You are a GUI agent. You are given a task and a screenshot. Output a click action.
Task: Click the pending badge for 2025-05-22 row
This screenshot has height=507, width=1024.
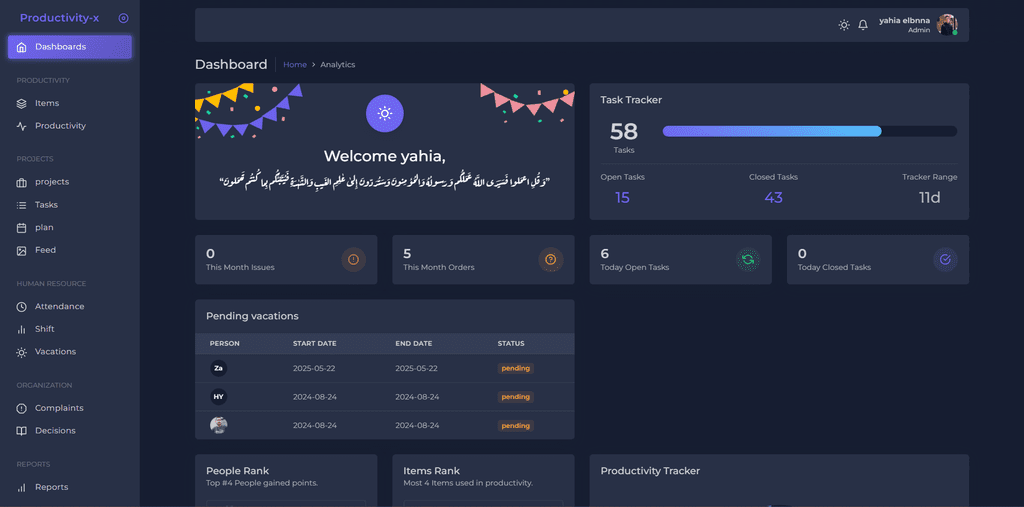(516, 368)
